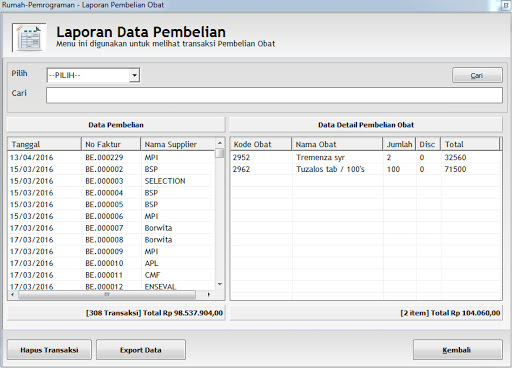The height and width of the screenshot is (368, 512).
Task: Click the Hapus Transaksi button
Action: click(x=49, y=350)
